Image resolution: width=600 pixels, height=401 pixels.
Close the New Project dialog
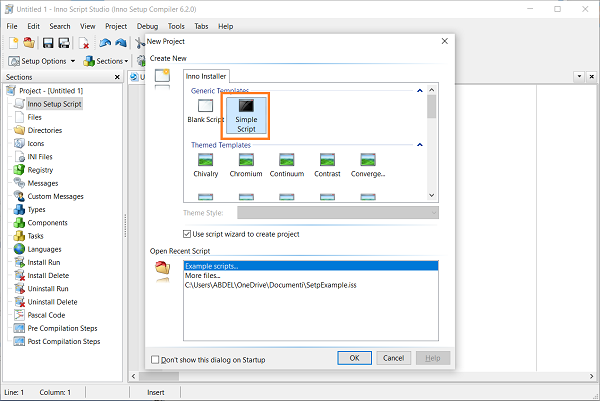[x=445, y=41]
